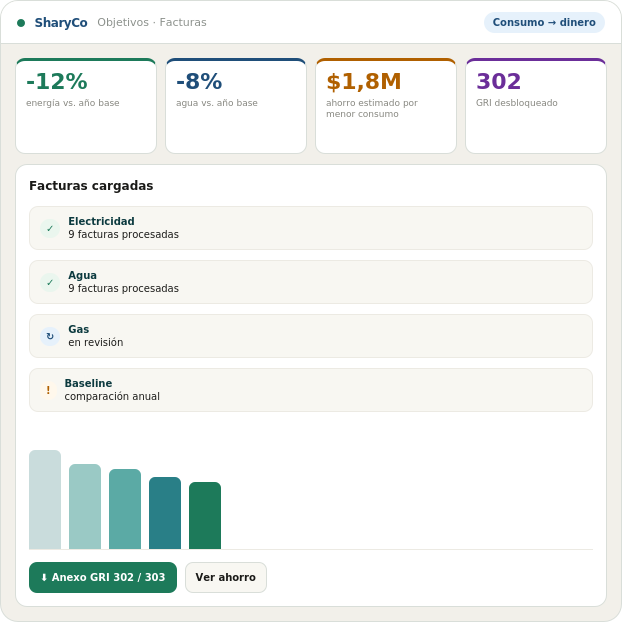Click the refresh icon next to Gas
The image size is (622, 622).
coord(50,336)
